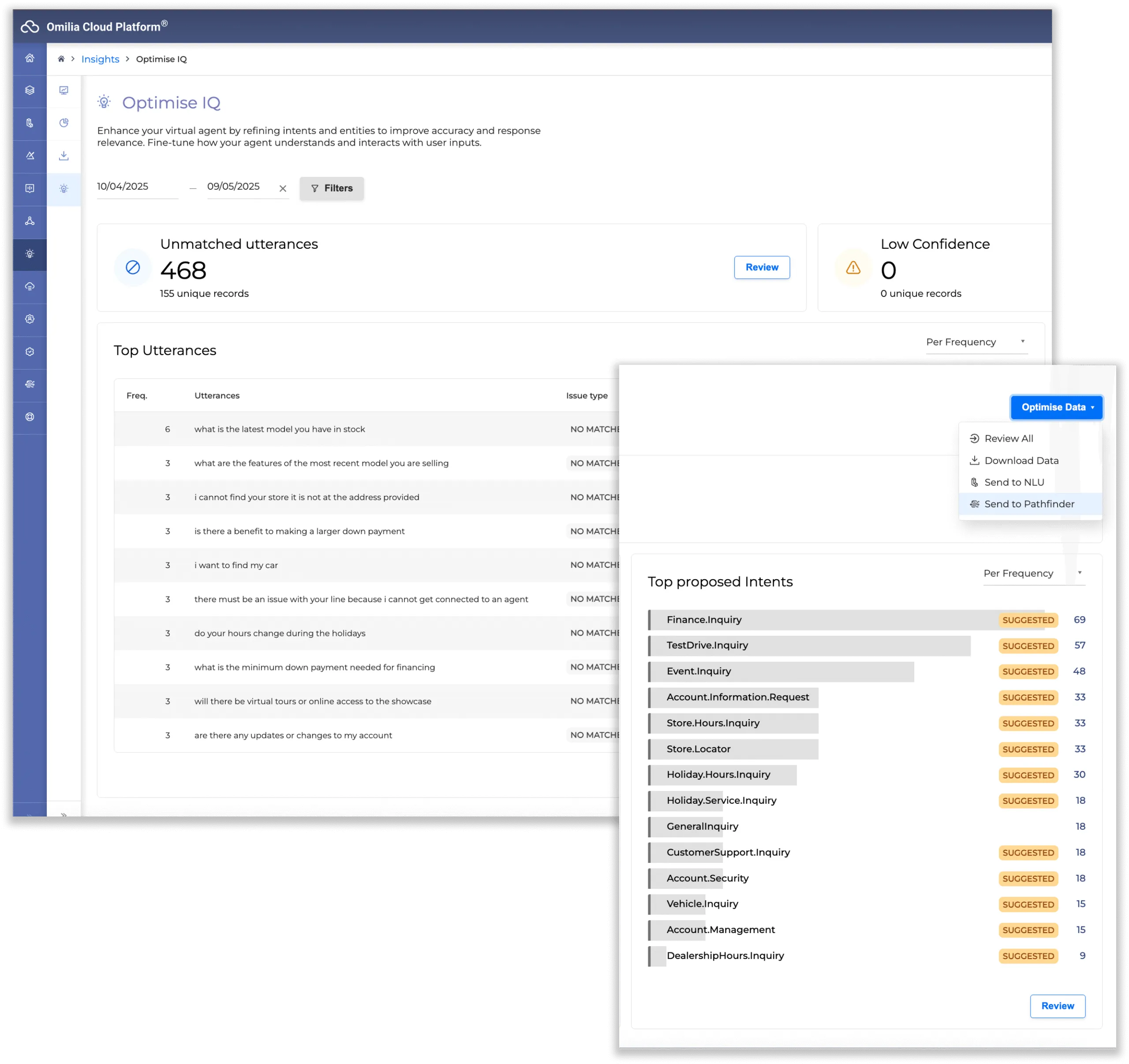This screenshot has width=1129, height=1064.
Task: Open the cloud sidebar icon
Action: click(30, 286)
